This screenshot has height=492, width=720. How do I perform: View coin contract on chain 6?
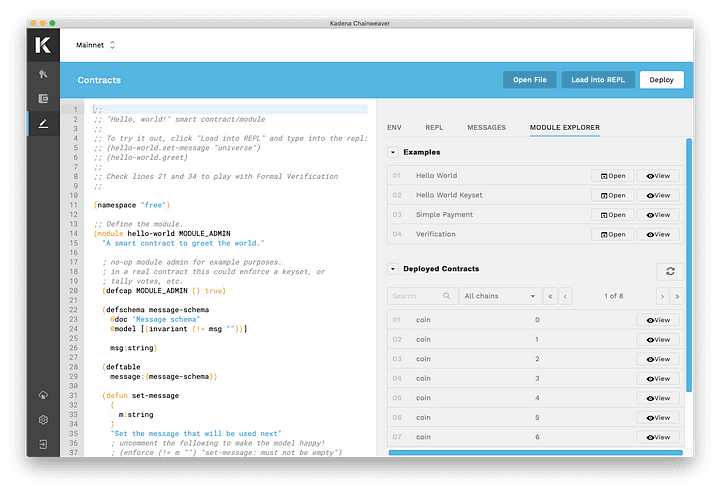click(658, 437)
